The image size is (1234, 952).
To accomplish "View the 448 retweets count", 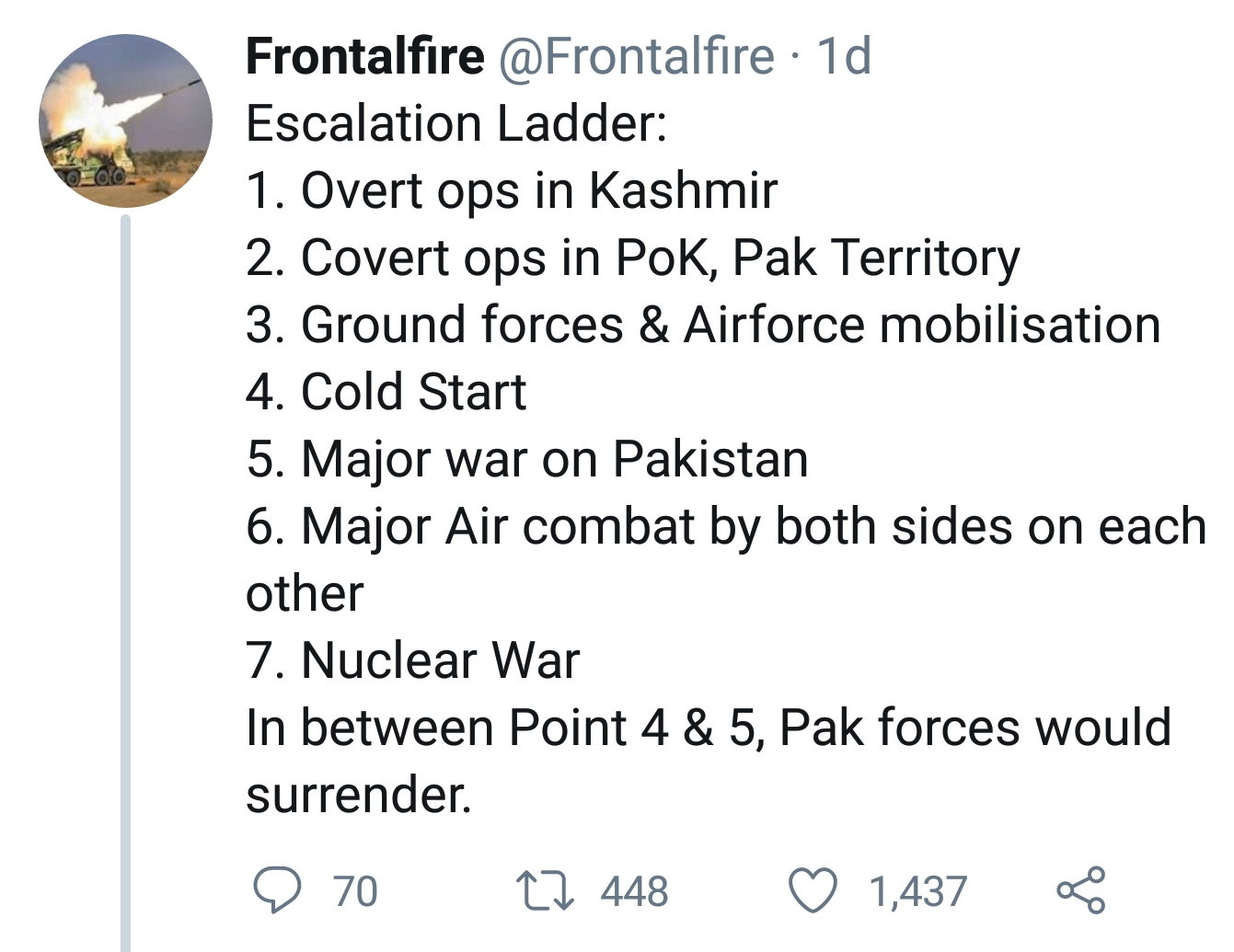I will pos(634,891).
